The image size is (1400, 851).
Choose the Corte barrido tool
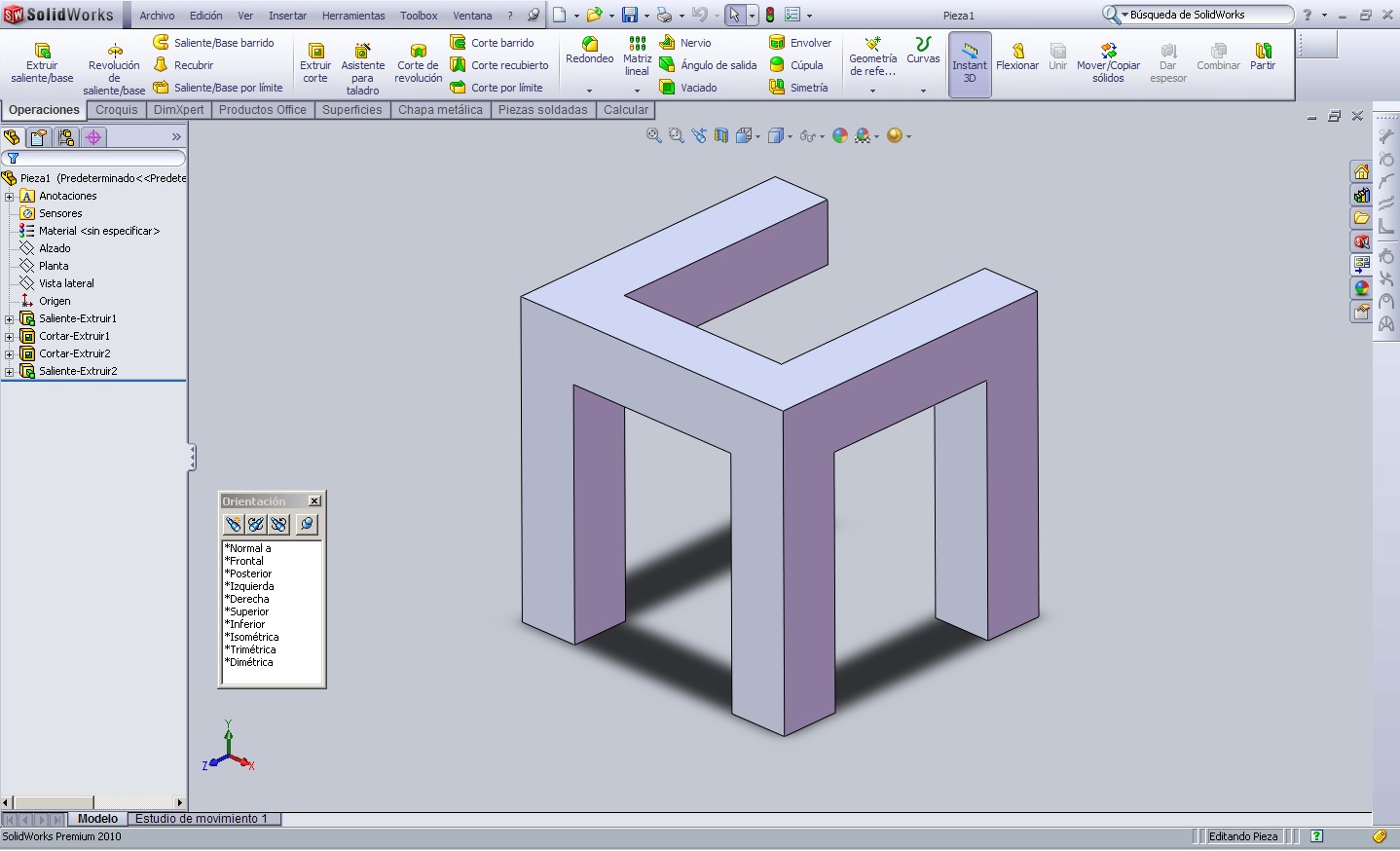point(492,43)
